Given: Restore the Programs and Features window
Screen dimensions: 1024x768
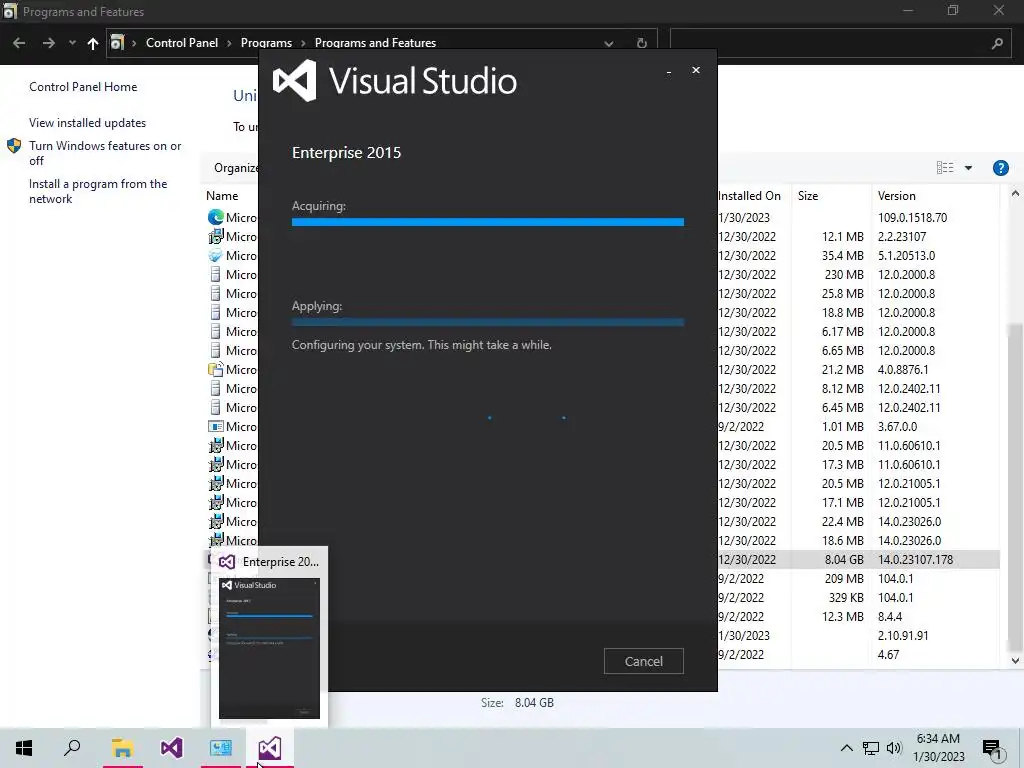Looking at the screenshot, I should point(953,10).
